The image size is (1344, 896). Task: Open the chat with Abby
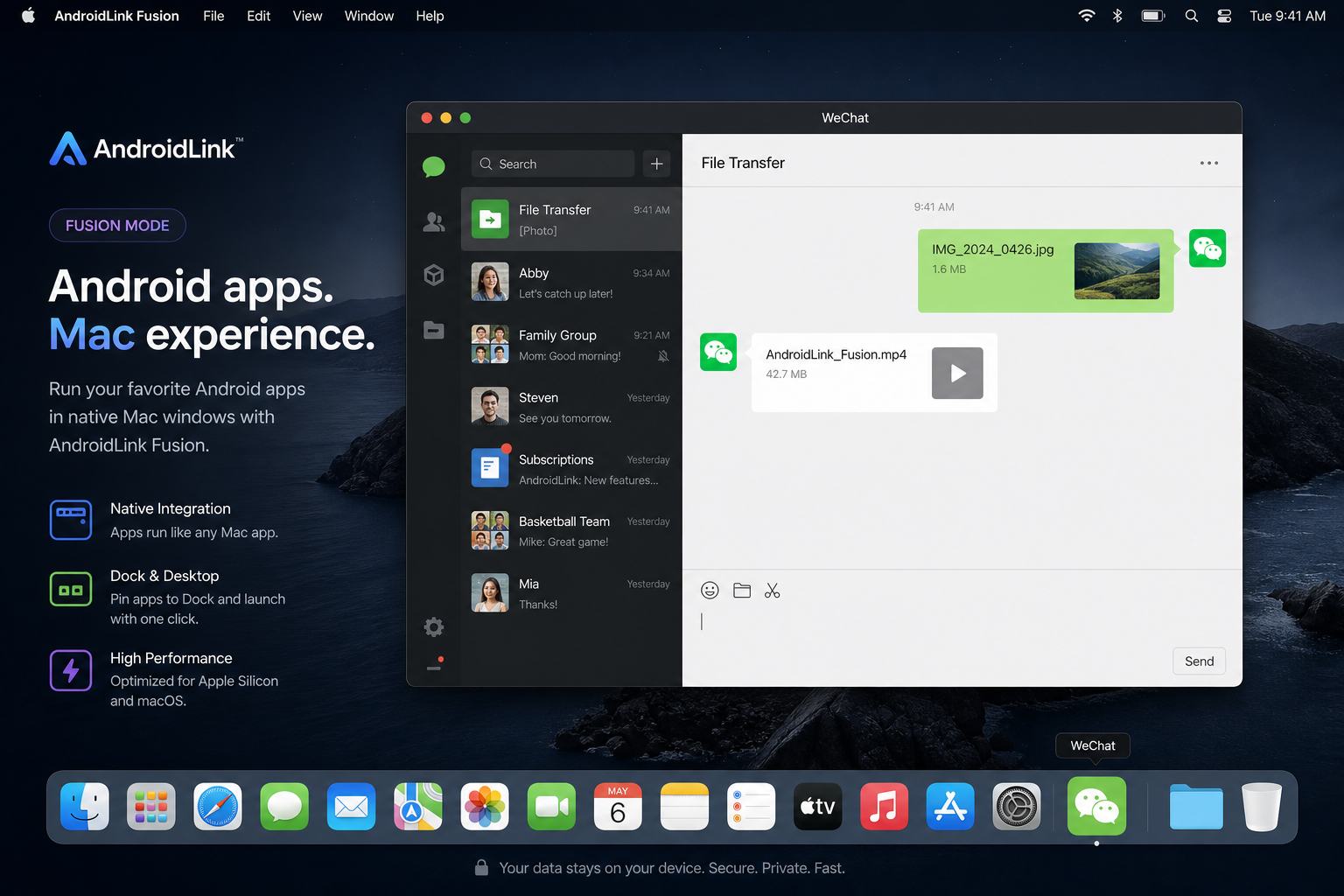pyautogui.click(x=571, y=283)
